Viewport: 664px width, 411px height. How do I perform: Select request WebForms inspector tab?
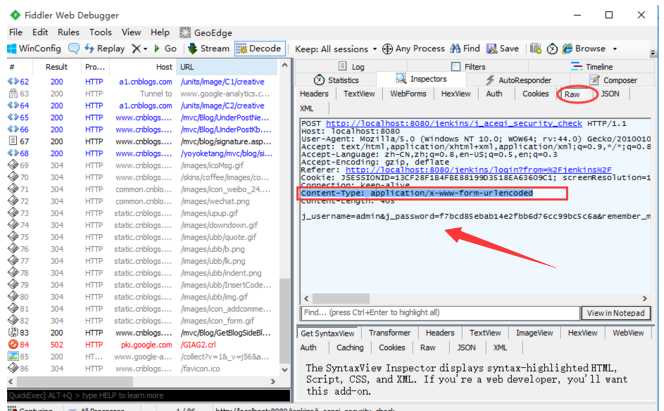[x=408, y=94]
